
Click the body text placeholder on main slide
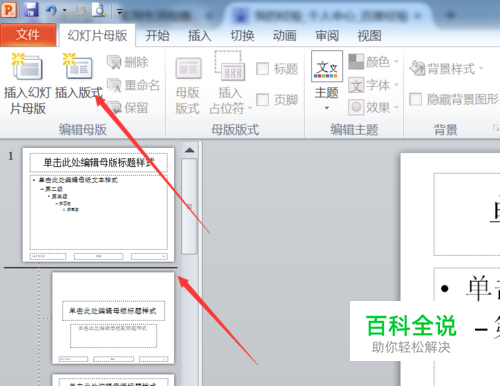(x=467, y=327)
